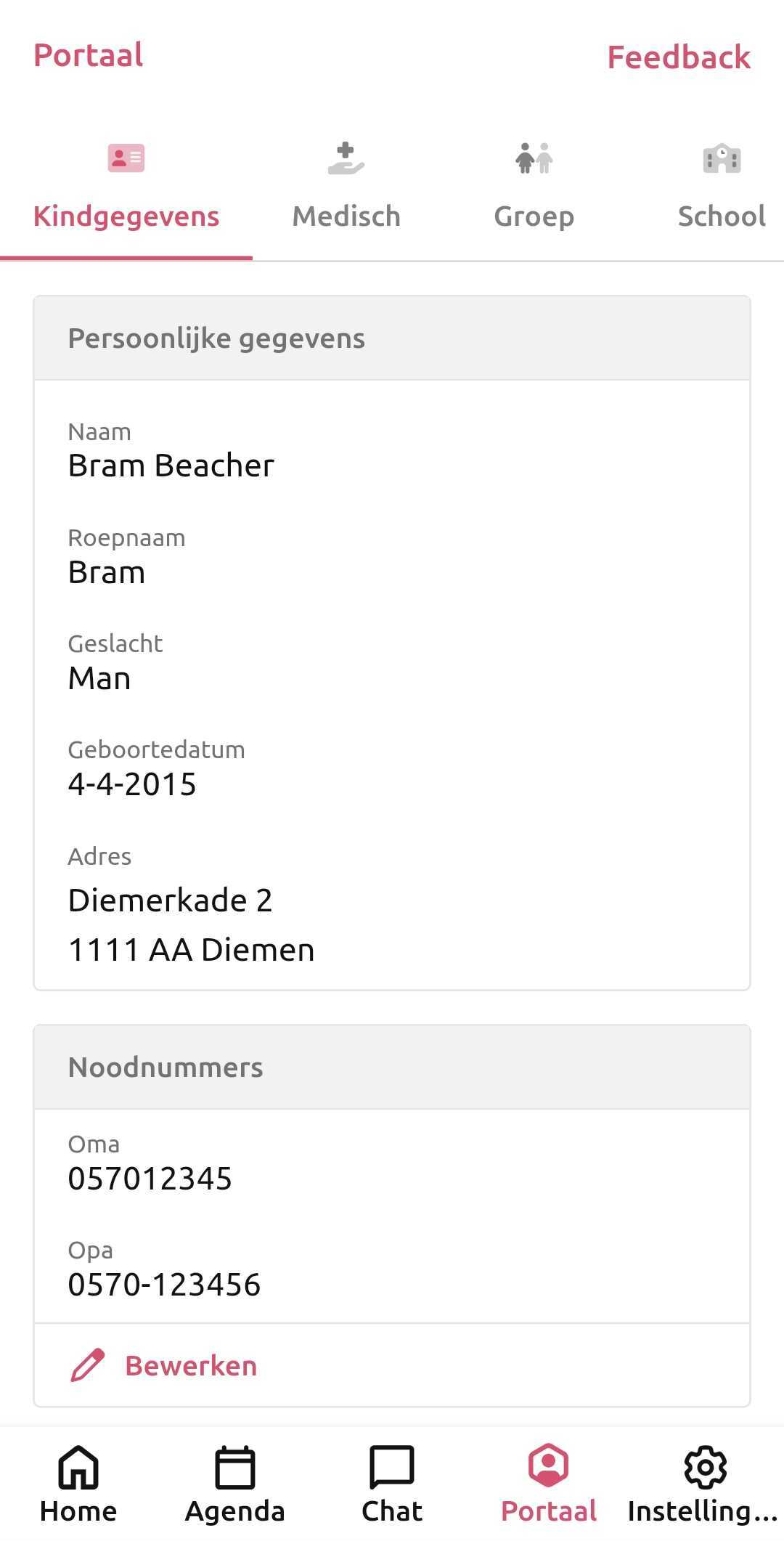Switch to the Groep tab
This screenshot has height=1541, width=784.
(534, 216)
